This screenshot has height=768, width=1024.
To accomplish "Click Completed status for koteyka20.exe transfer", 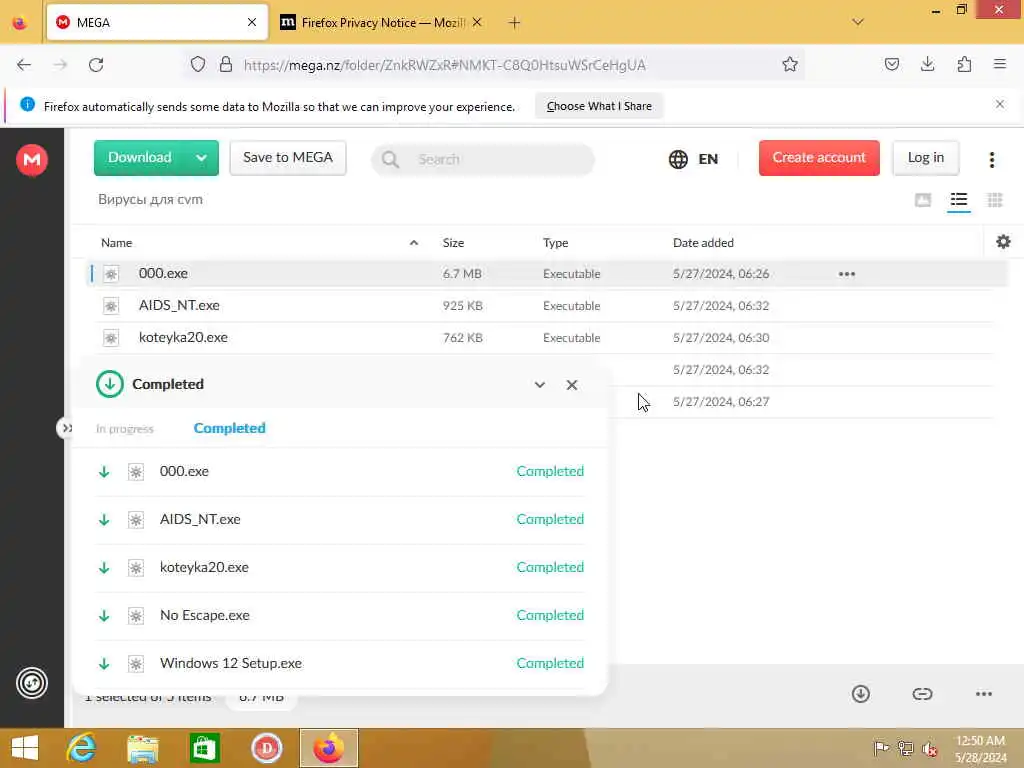I will [550, 568].
